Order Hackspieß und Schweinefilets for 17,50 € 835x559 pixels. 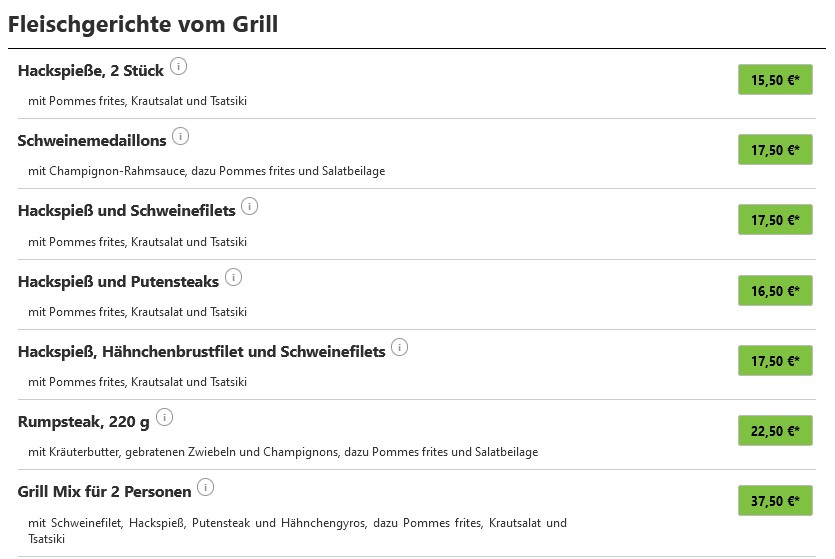[775, 219]
